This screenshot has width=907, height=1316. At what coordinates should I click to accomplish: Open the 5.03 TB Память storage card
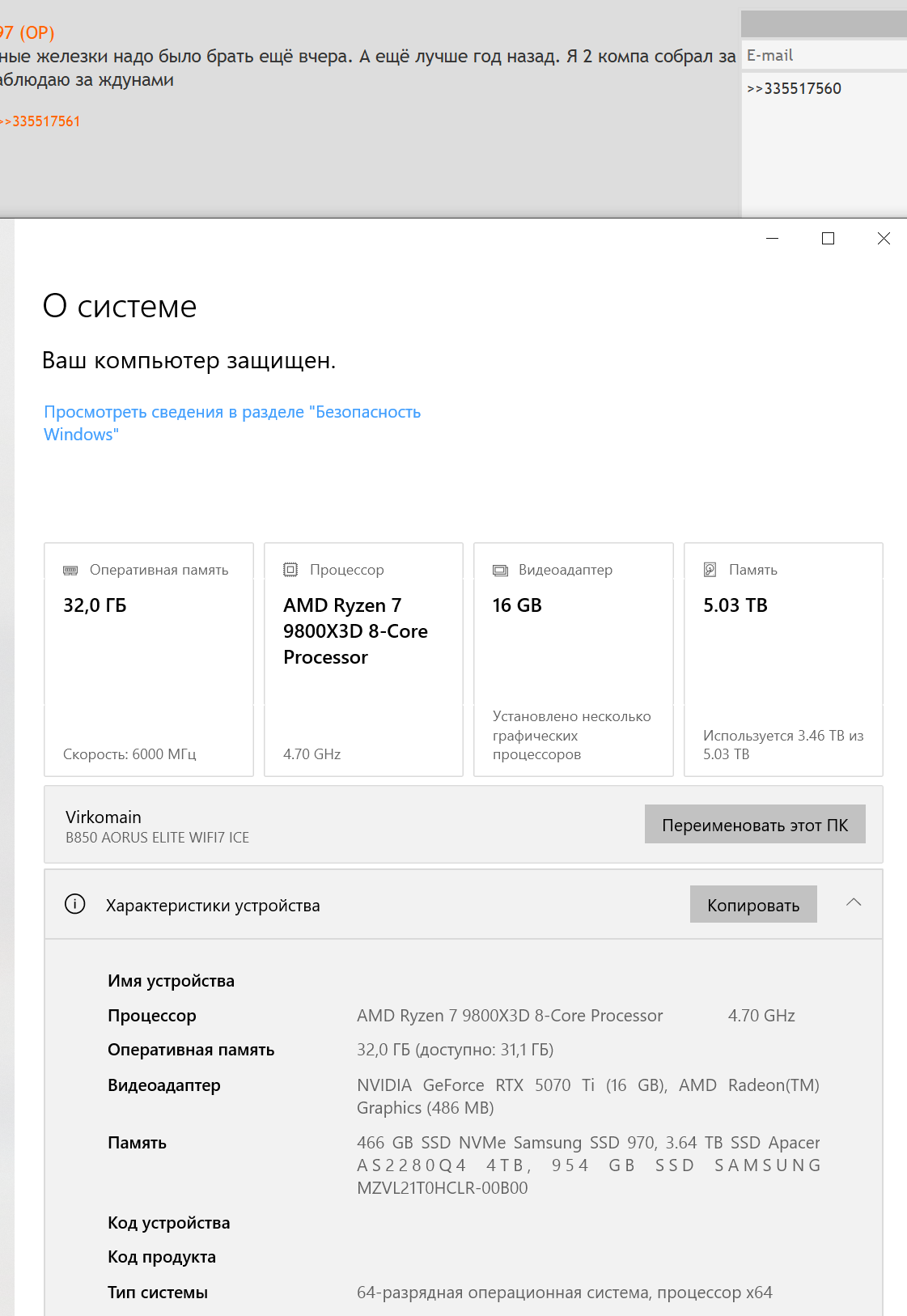[x=783, y=660]
